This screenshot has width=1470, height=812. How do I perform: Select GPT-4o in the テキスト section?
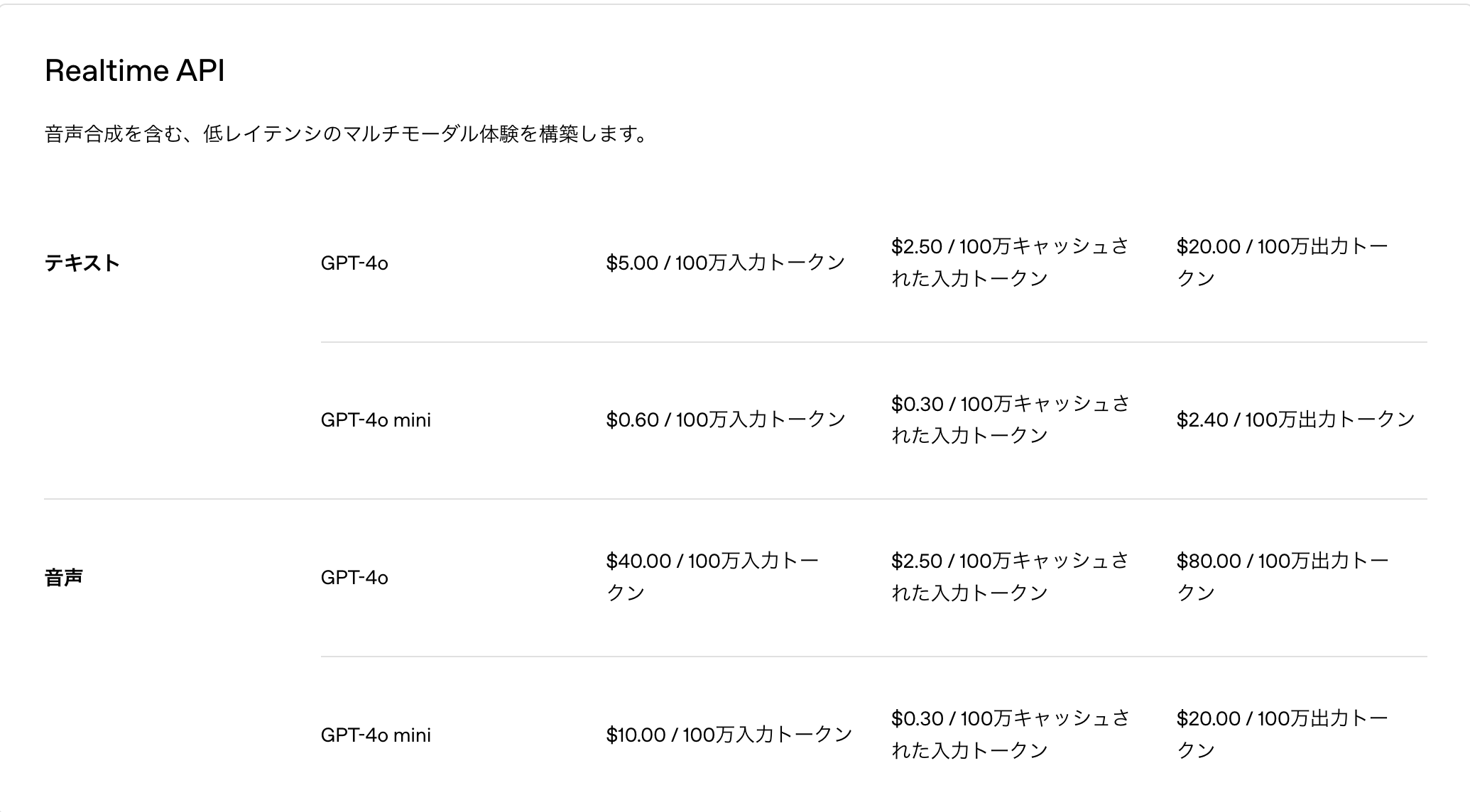354,263
